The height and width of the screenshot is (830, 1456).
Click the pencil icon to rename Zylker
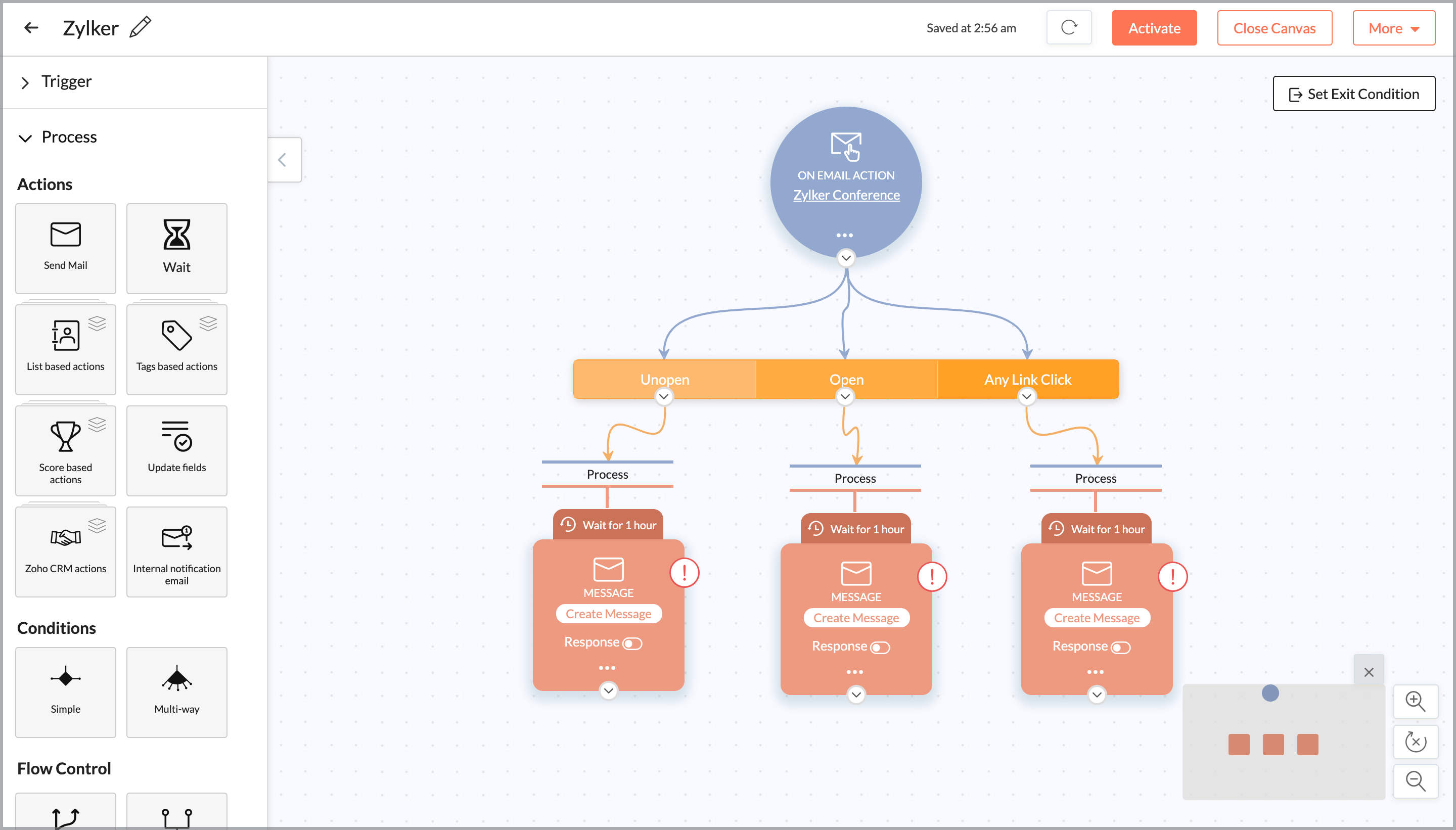tap(140, 27)
